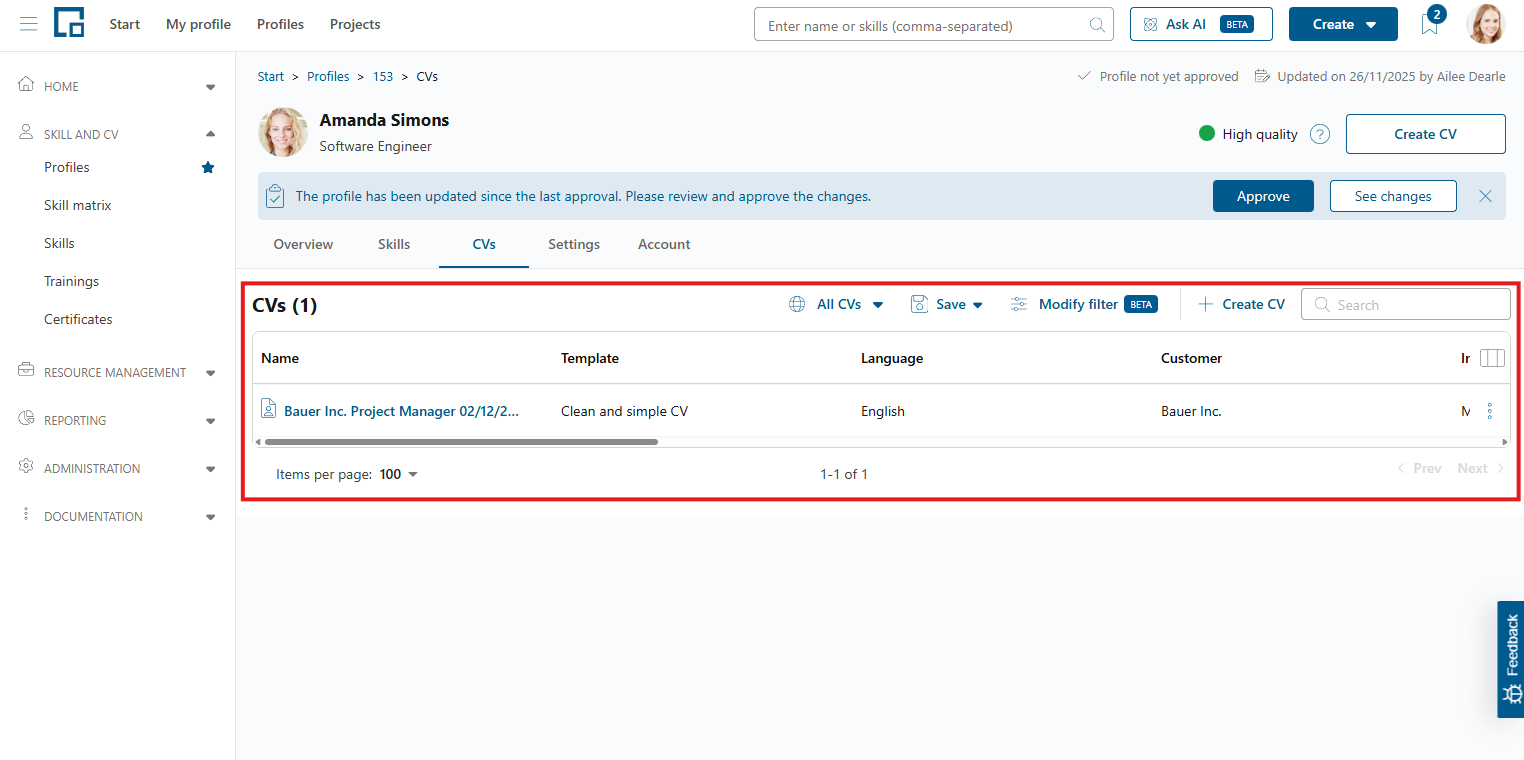Expand the DOCUMENTATION sidebar section

118,517
